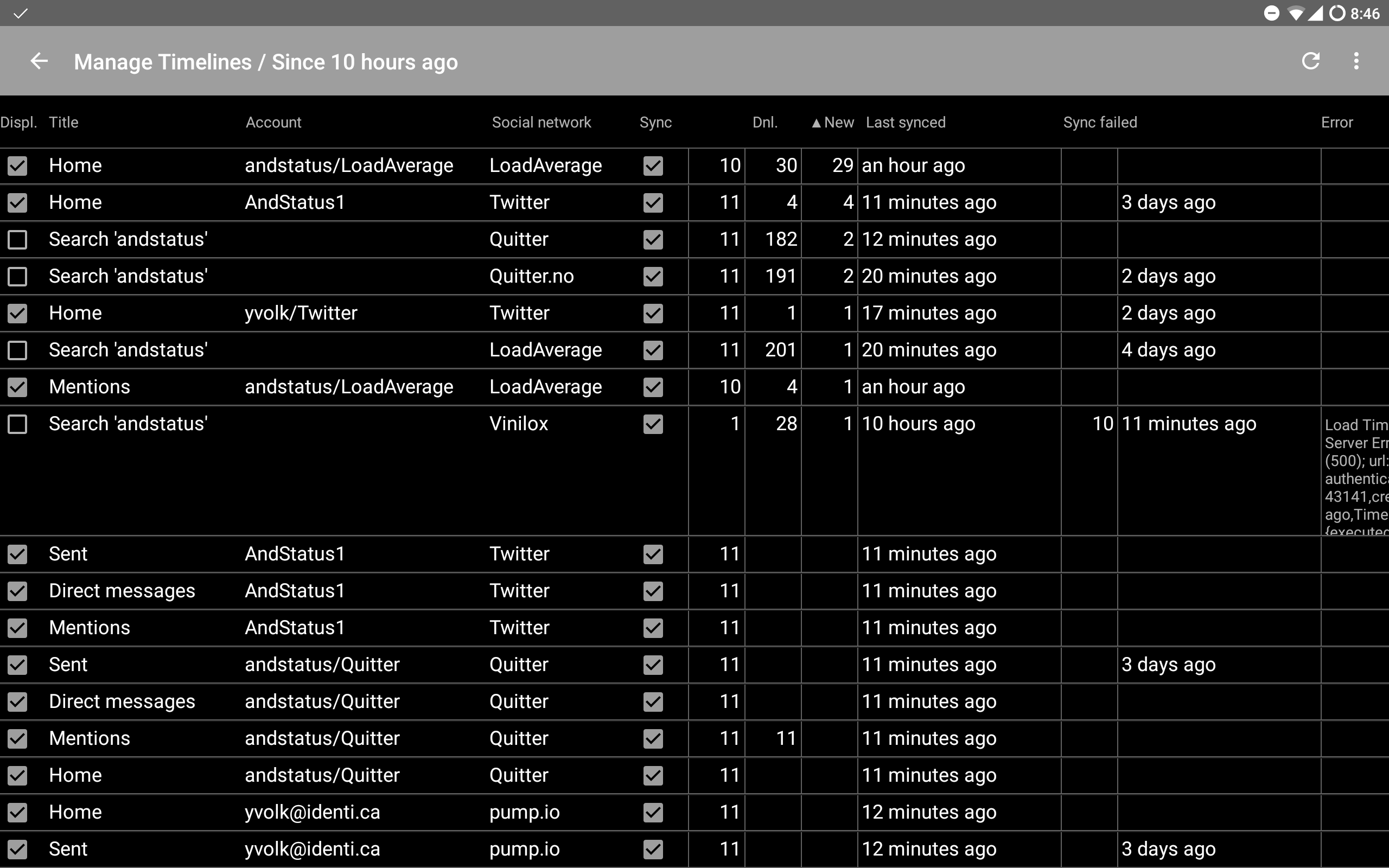Image resolution: width=1389 pixels, height=868 pixels.
Task: Tap the battery indicator icon
Action: [1337, 13]
